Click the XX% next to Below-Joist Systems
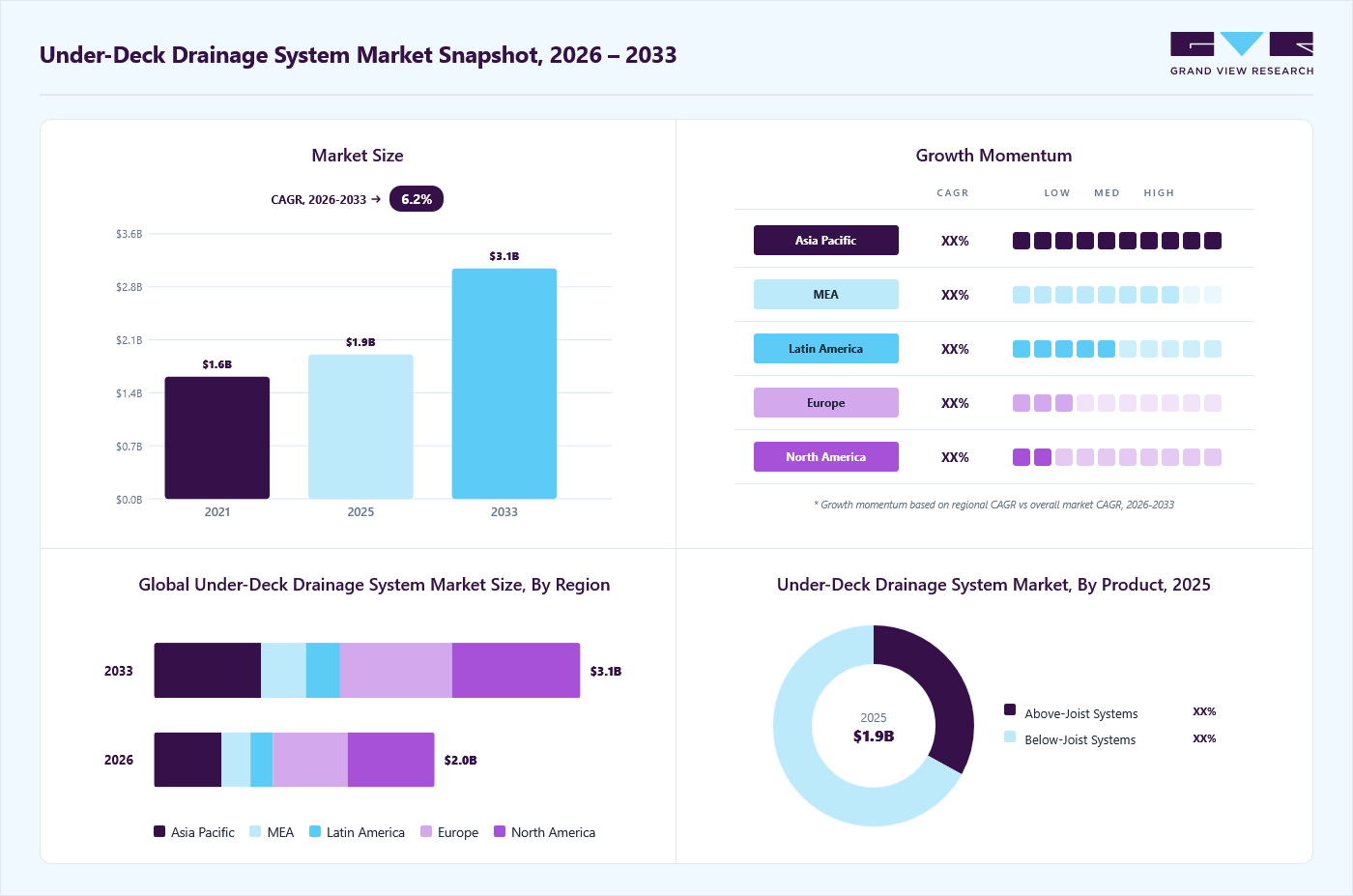 1204,738
